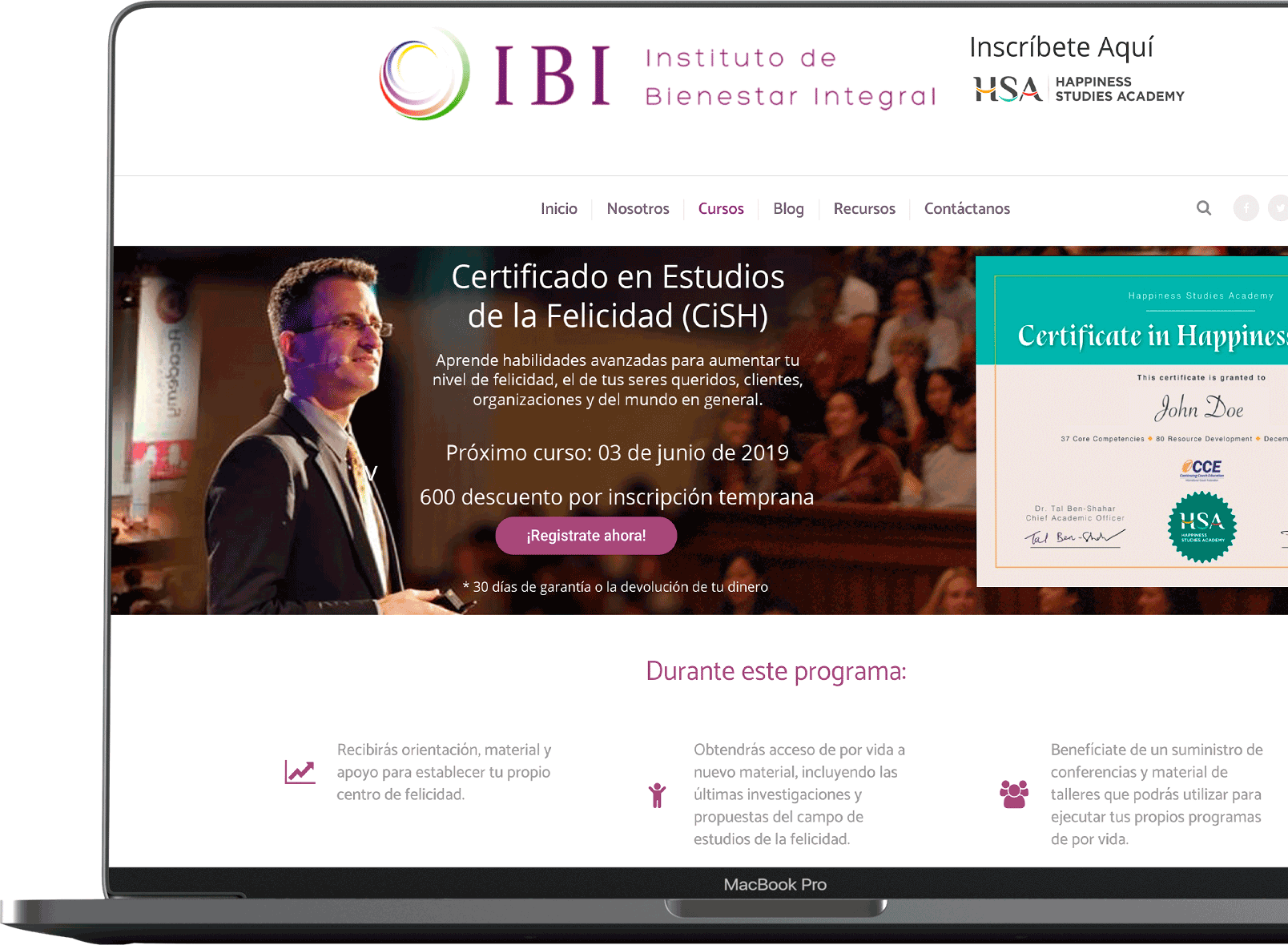Click 'Benefíciate de un suministro' paragraph
This screenshot has width=1288, height=945.
(1157, 794)
